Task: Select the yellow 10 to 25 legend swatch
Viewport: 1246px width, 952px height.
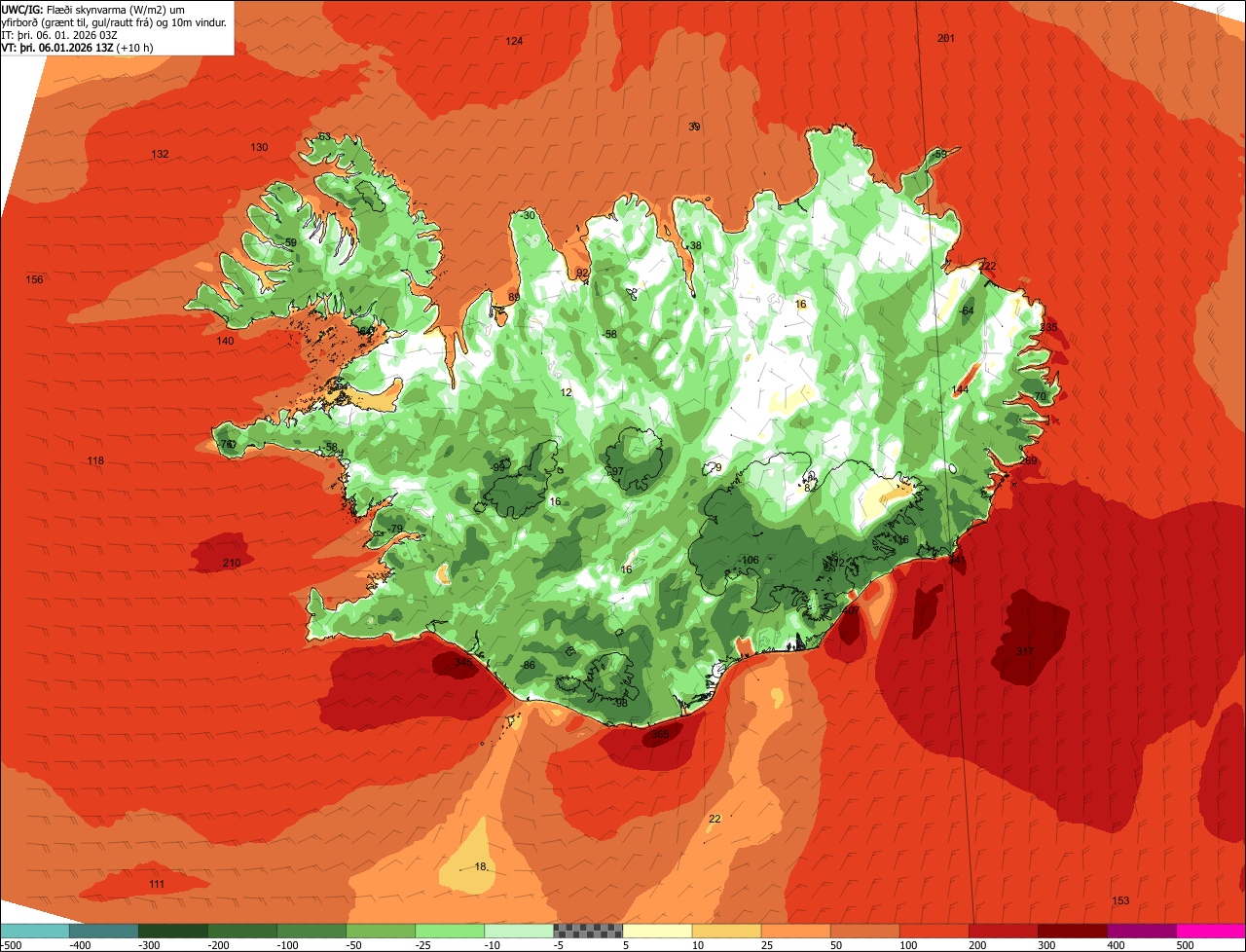Action: coord(727,931)
